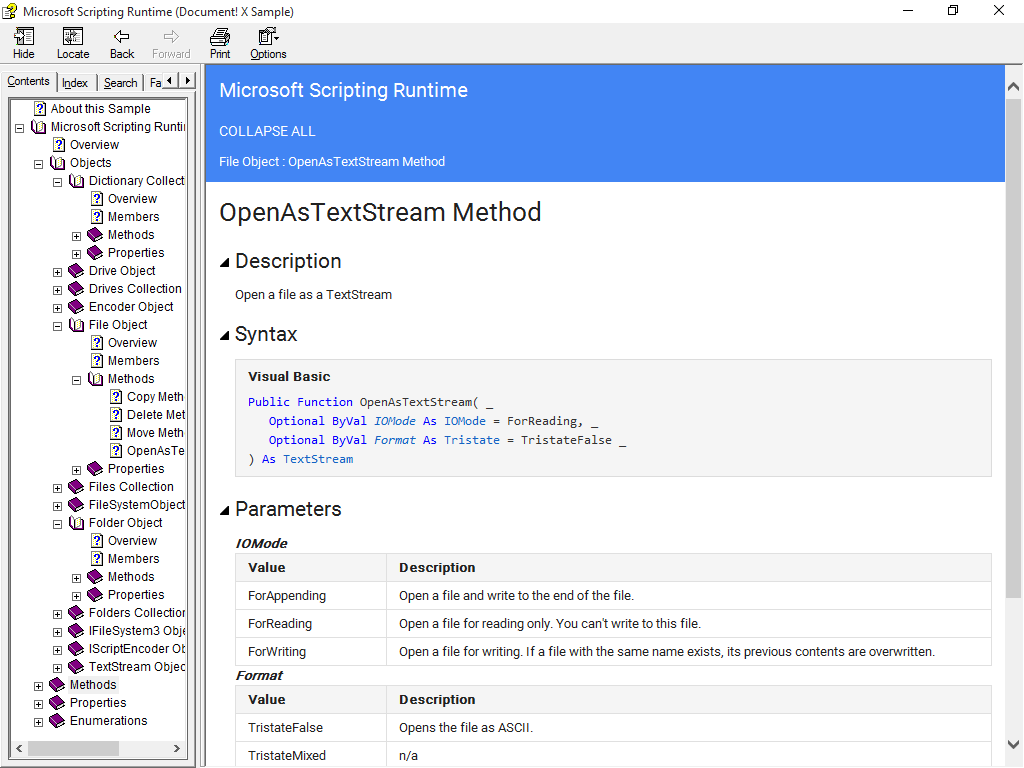Collapse the Microsoft Scripting Runtime tree node
This screenshot has height=768, width=1024.
[20, 128]
